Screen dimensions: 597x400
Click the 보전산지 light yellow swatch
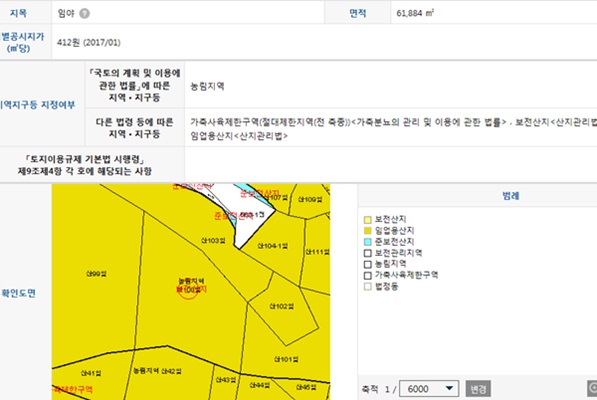point(367,220)
